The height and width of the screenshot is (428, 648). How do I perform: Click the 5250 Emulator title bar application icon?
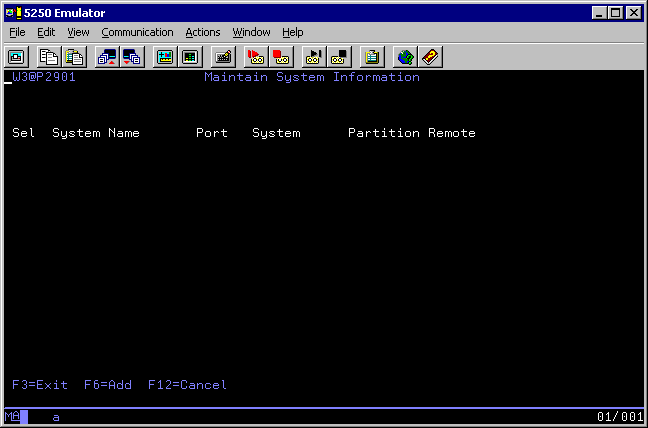click(14, 13)
